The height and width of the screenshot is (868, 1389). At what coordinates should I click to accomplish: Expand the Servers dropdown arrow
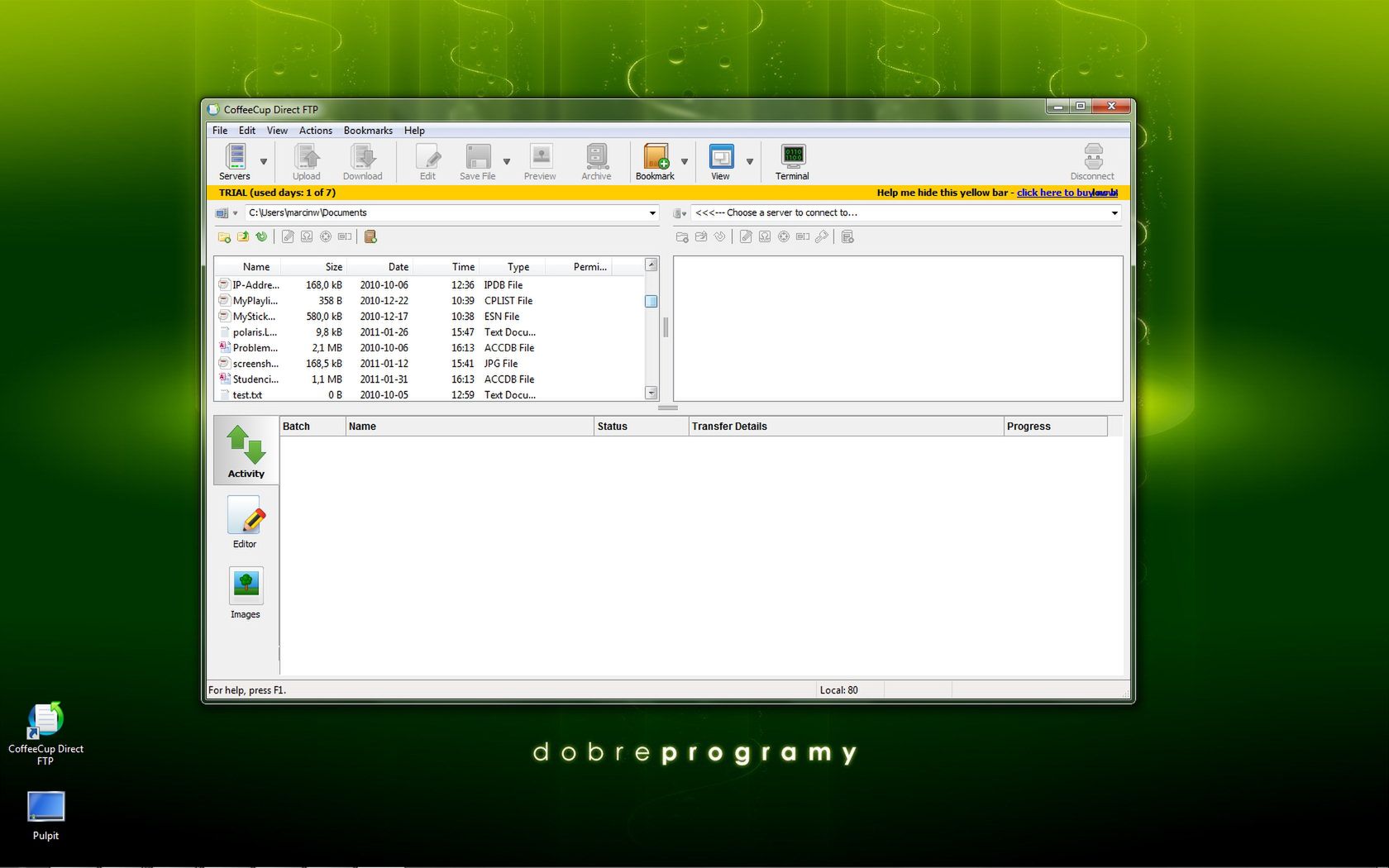(264, 162)
